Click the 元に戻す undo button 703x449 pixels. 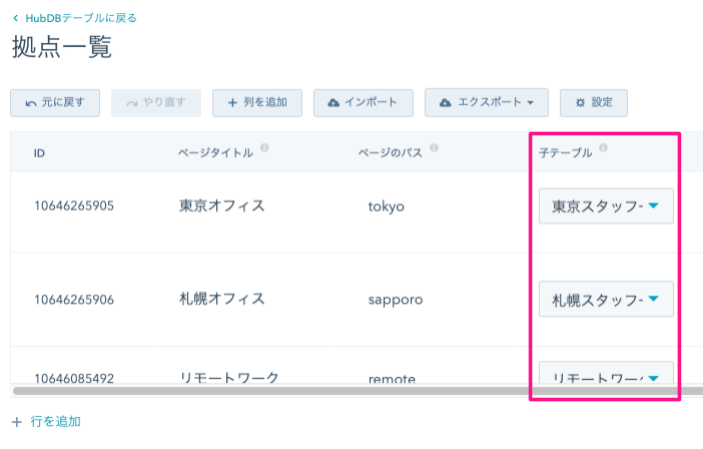55,102
